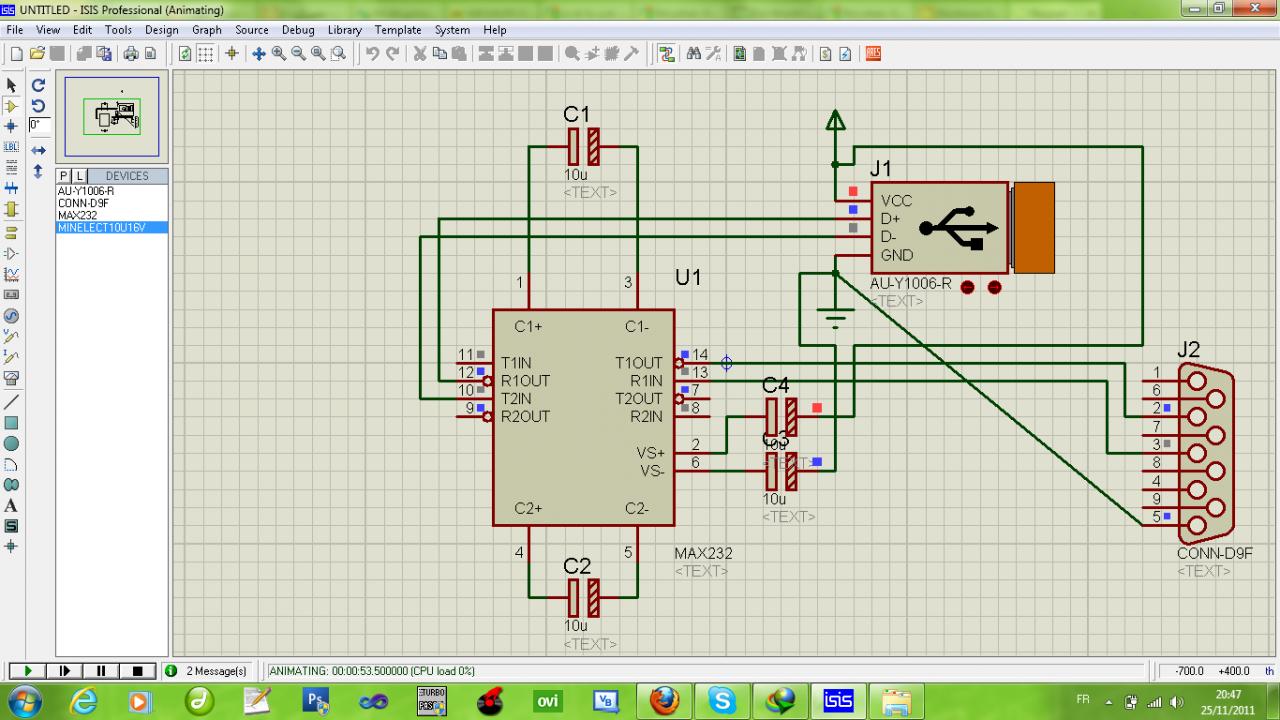
Task: Click the Wire Label mode icon
Action: click(12, 147)
